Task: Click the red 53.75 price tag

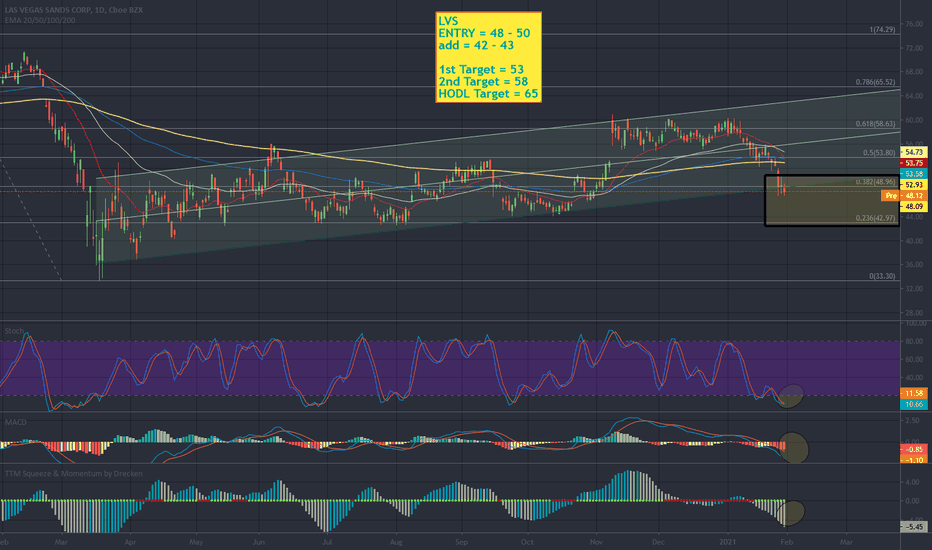Action: click(x=914, y=163)
